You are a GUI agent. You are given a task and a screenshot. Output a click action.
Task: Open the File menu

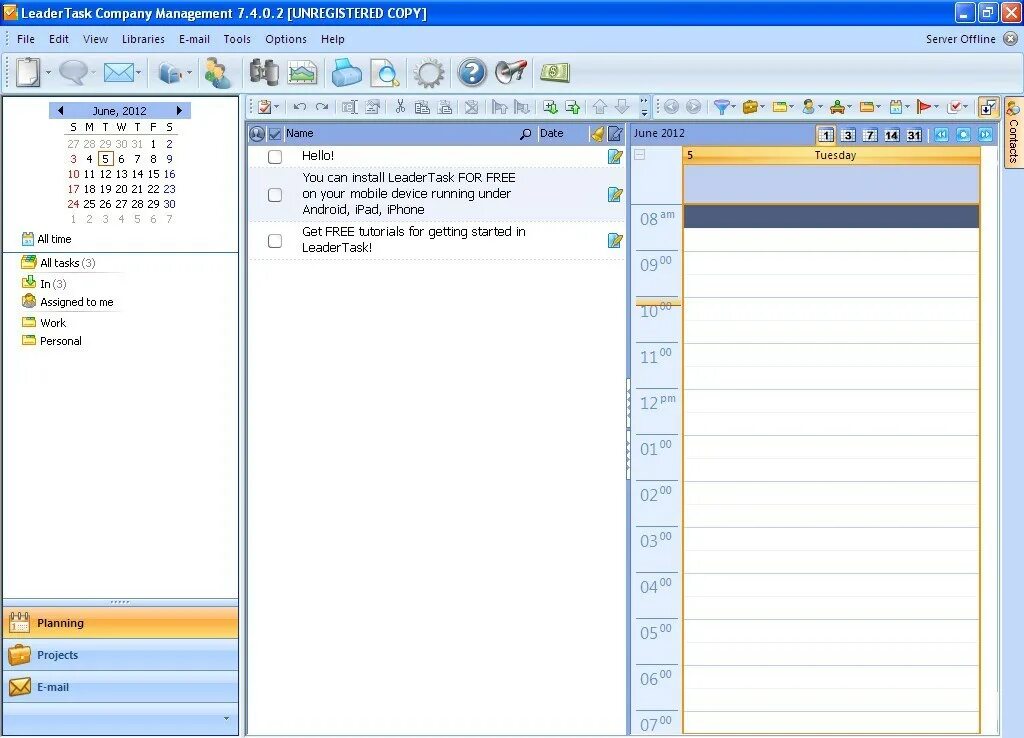tap(26, 39)
